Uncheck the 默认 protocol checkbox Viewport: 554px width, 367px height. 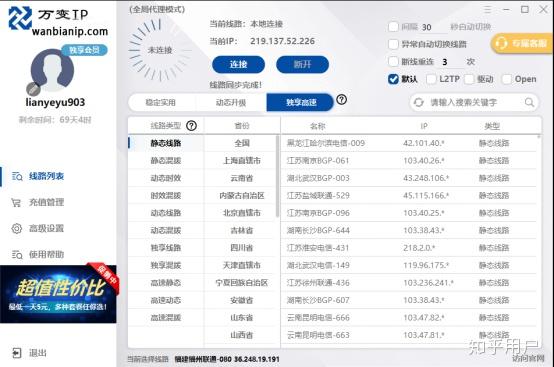393,79
